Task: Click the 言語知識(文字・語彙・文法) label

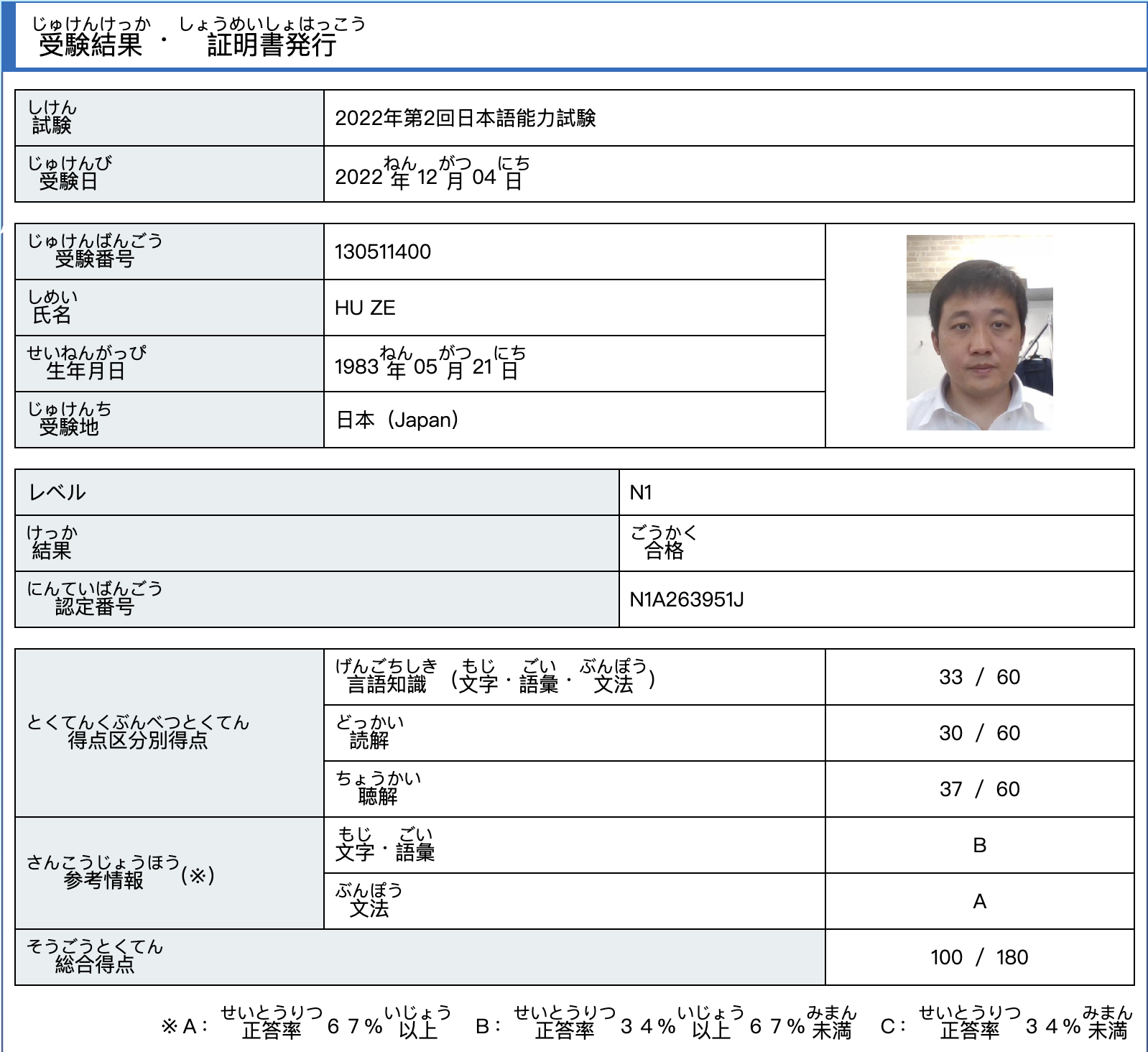Action: [x=495, y=677]
